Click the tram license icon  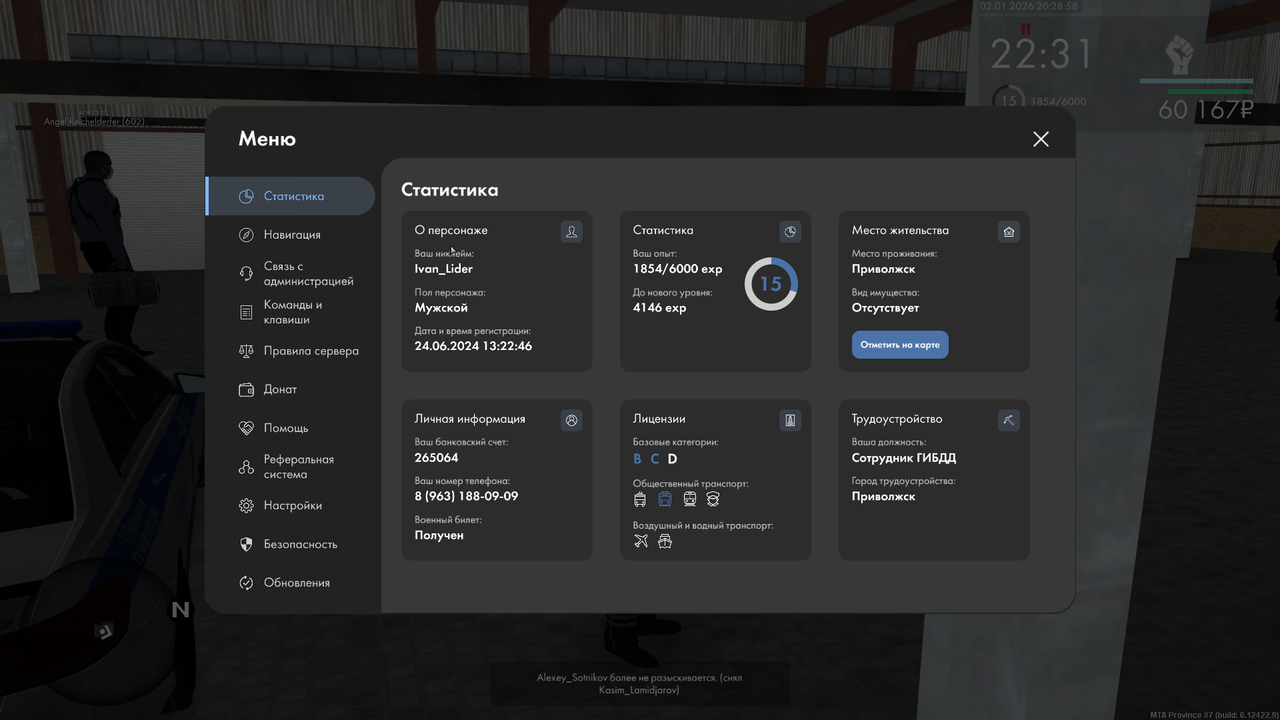(x=689, y=499)
